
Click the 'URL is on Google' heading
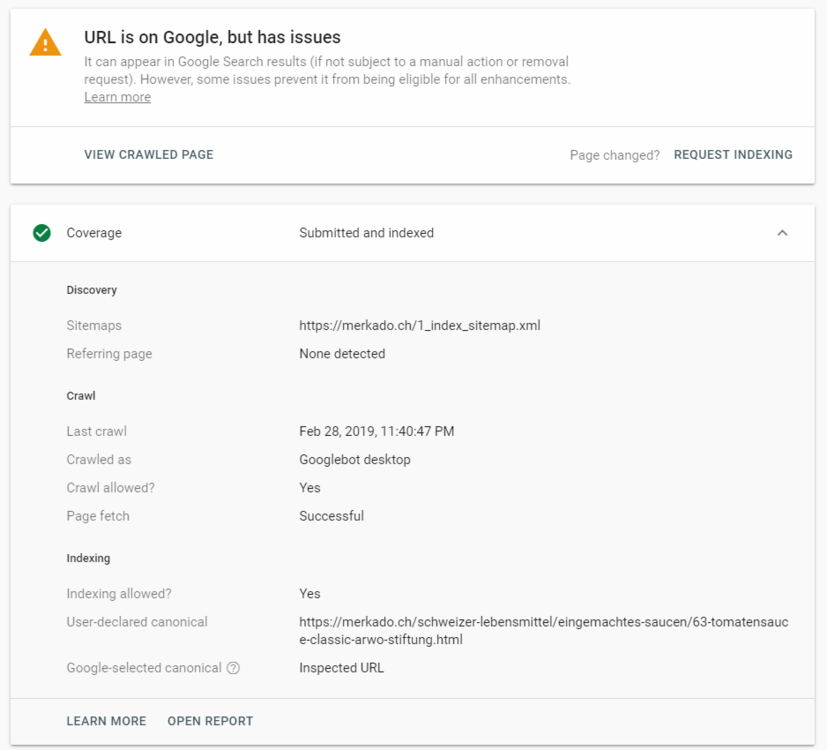212,38
